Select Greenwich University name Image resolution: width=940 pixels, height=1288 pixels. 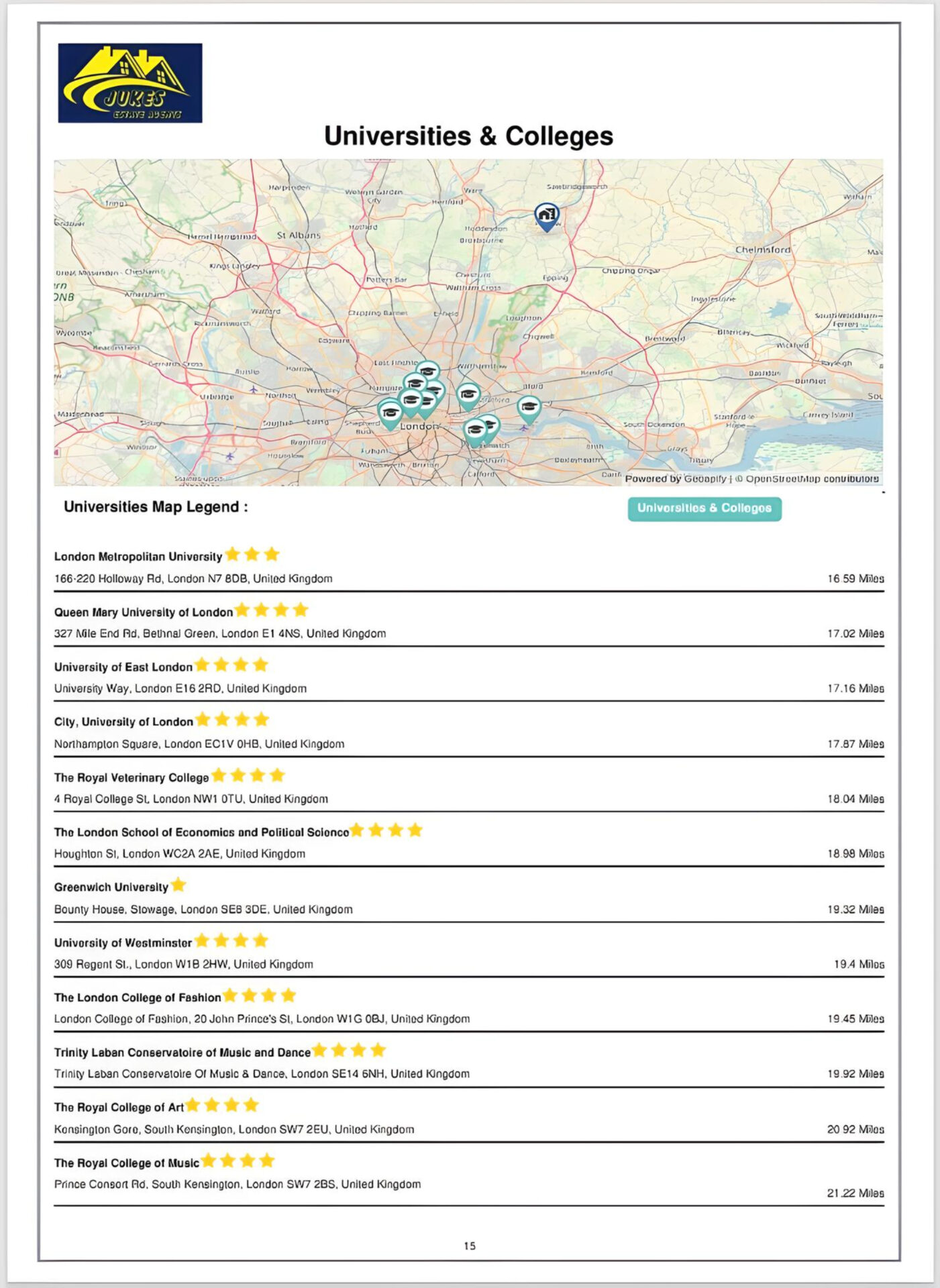tap(111, 888)
